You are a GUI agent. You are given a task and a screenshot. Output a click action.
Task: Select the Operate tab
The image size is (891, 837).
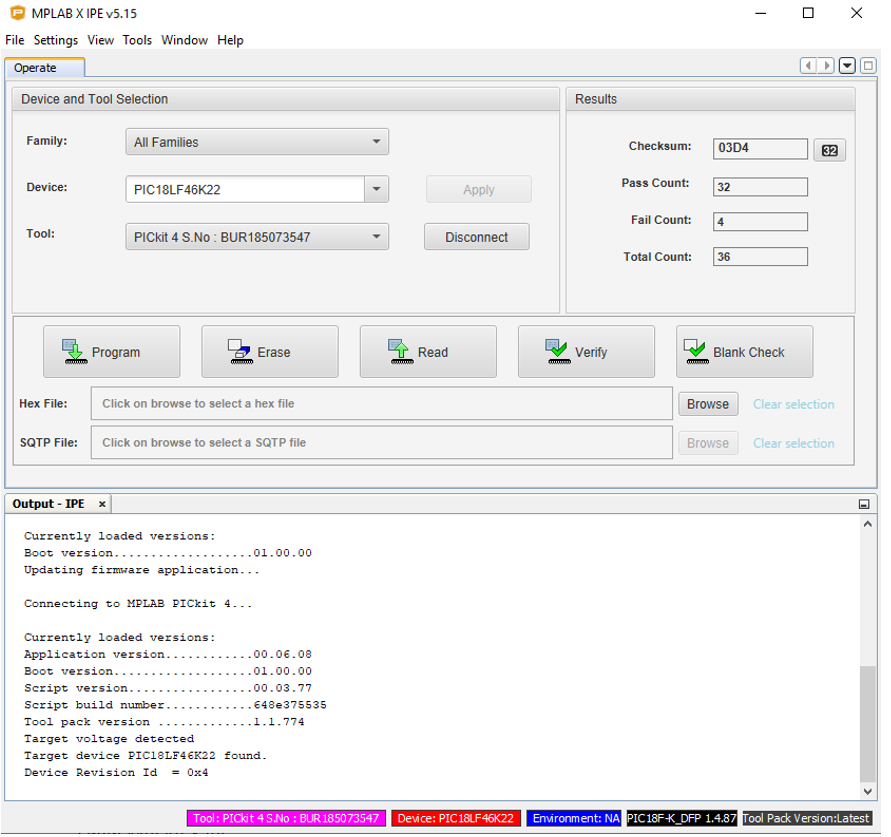point(45,68)
